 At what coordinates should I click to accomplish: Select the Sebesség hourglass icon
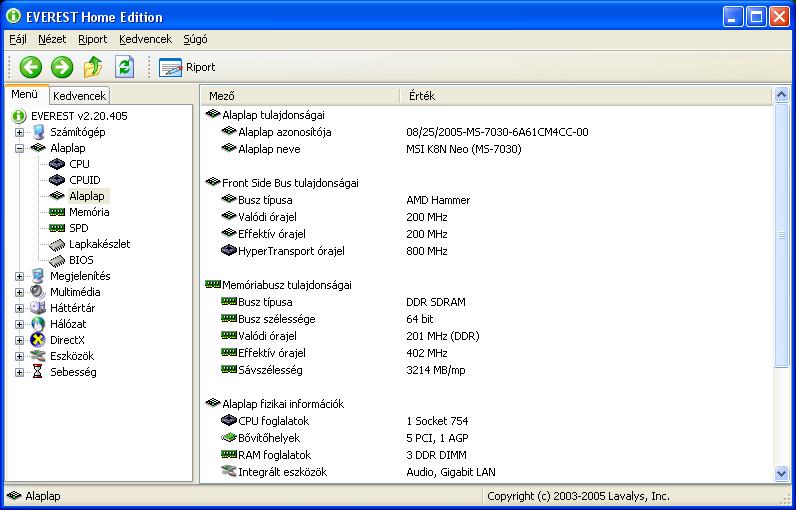tap(38, 372)
